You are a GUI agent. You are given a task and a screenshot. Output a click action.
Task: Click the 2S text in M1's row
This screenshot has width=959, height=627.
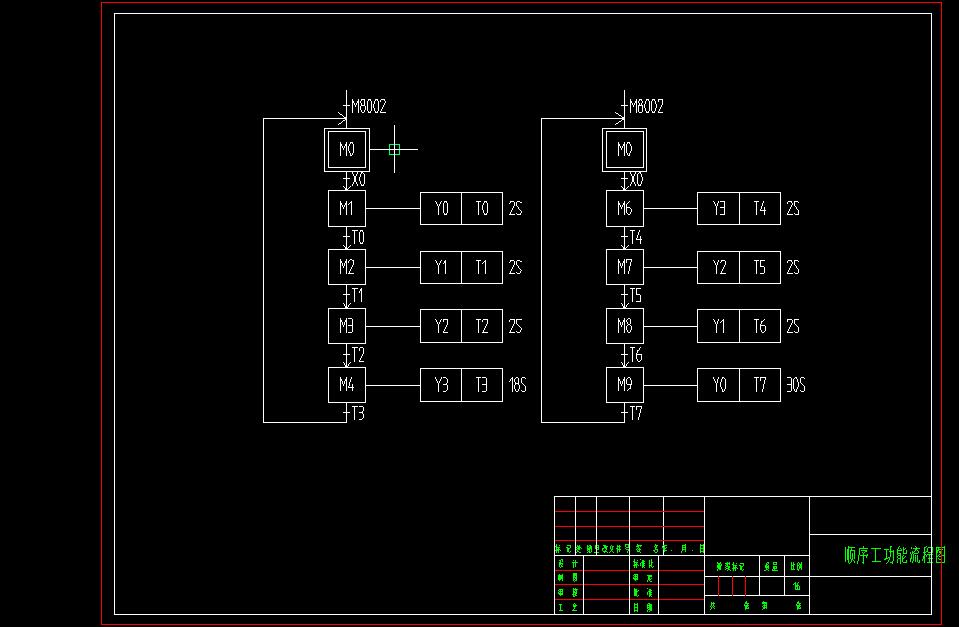[x=516, y=209]
